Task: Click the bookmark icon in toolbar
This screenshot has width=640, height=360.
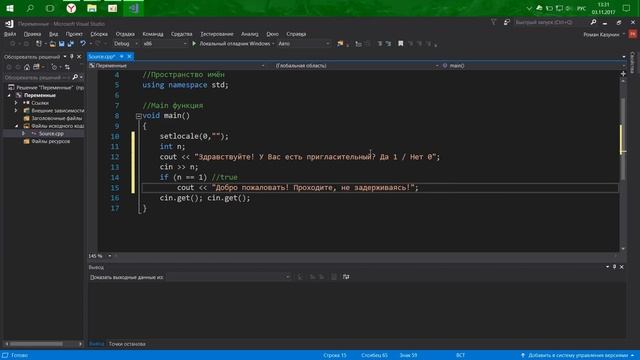Action: [400, 43]
